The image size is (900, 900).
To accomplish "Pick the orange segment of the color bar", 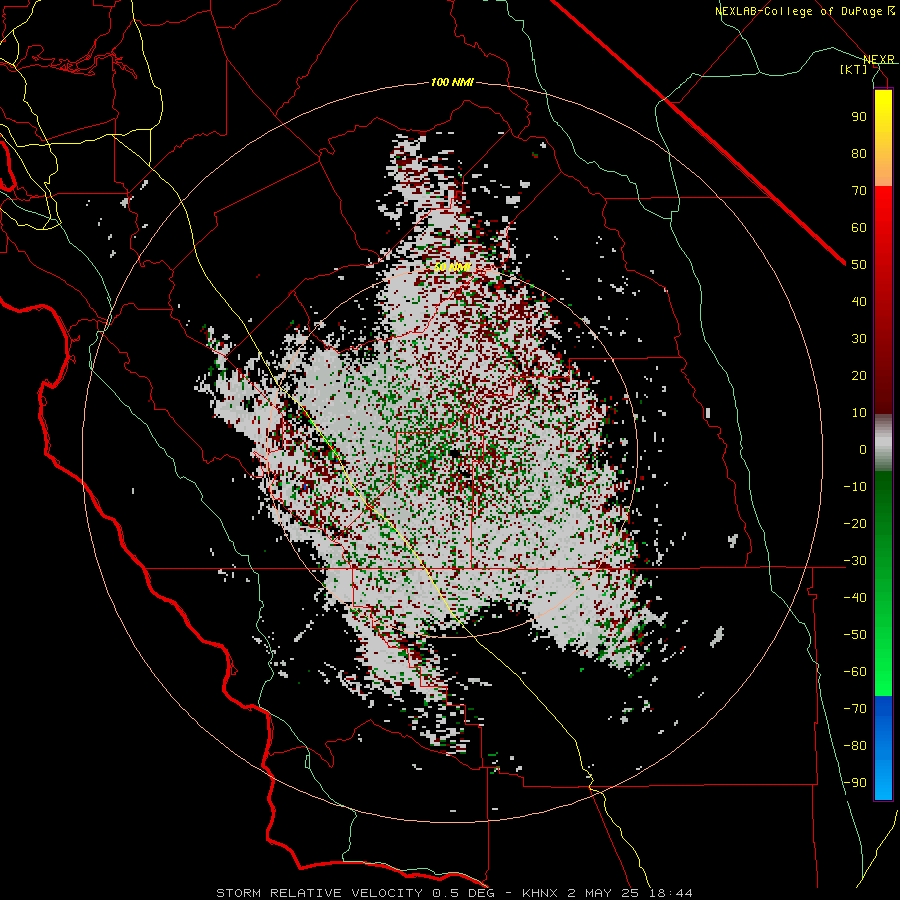I will [883, 166].
